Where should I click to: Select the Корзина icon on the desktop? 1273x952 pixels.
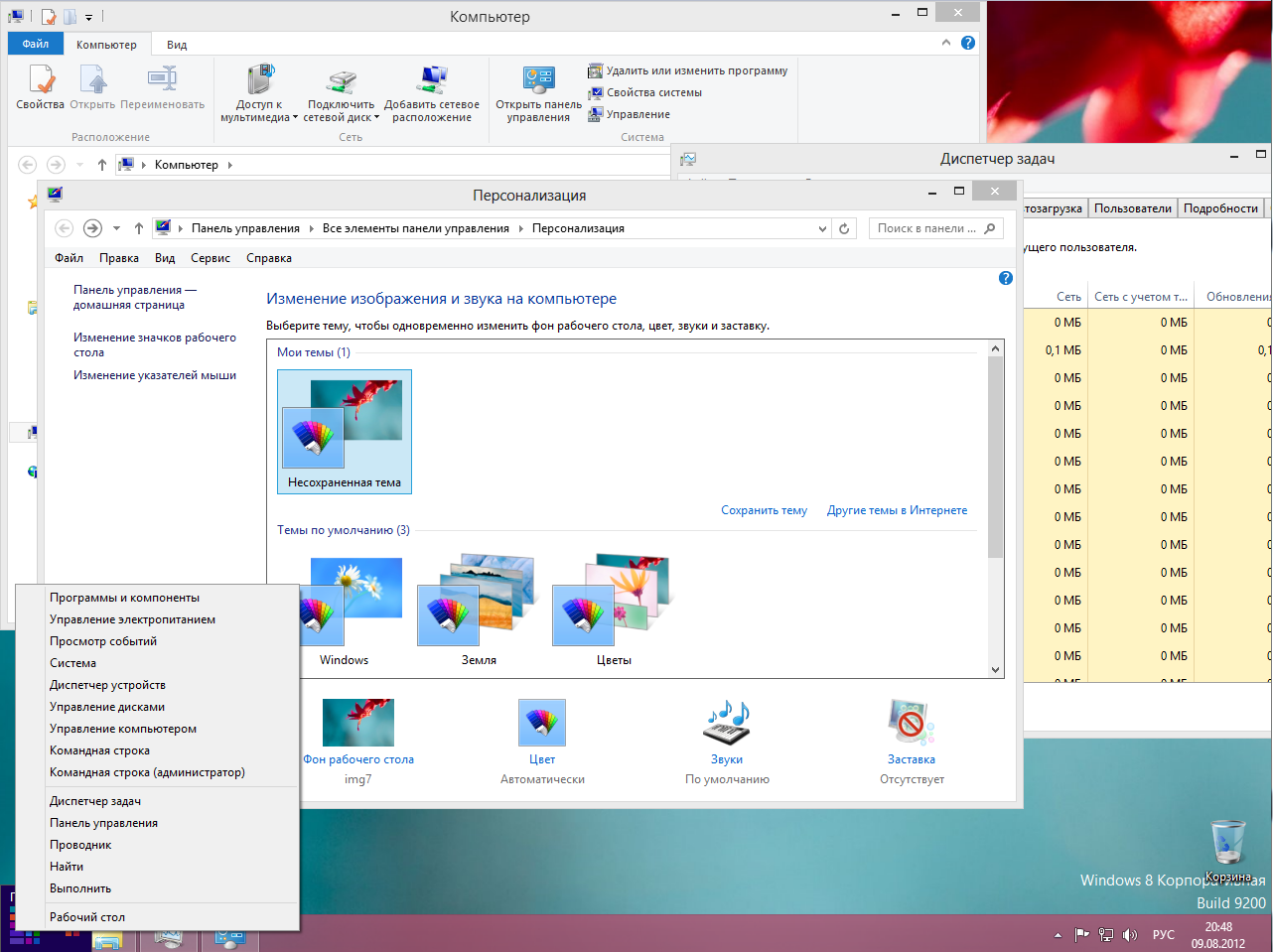[1228, 851]
